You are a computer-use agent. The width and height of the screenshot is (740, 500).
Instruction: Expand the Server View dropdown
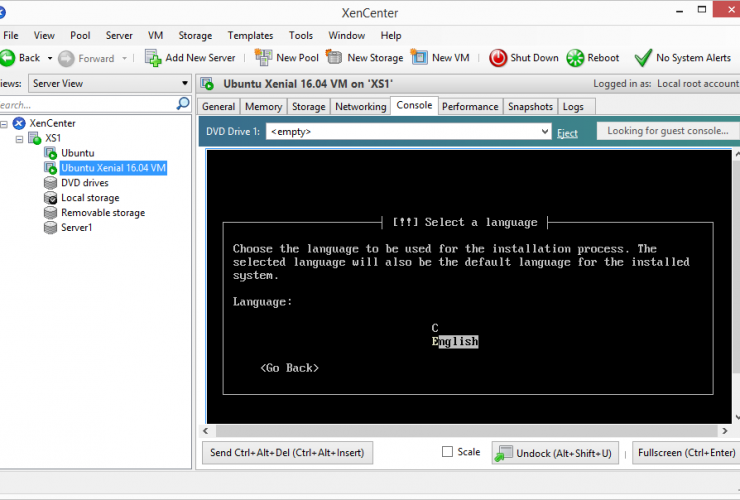(185, 84)
